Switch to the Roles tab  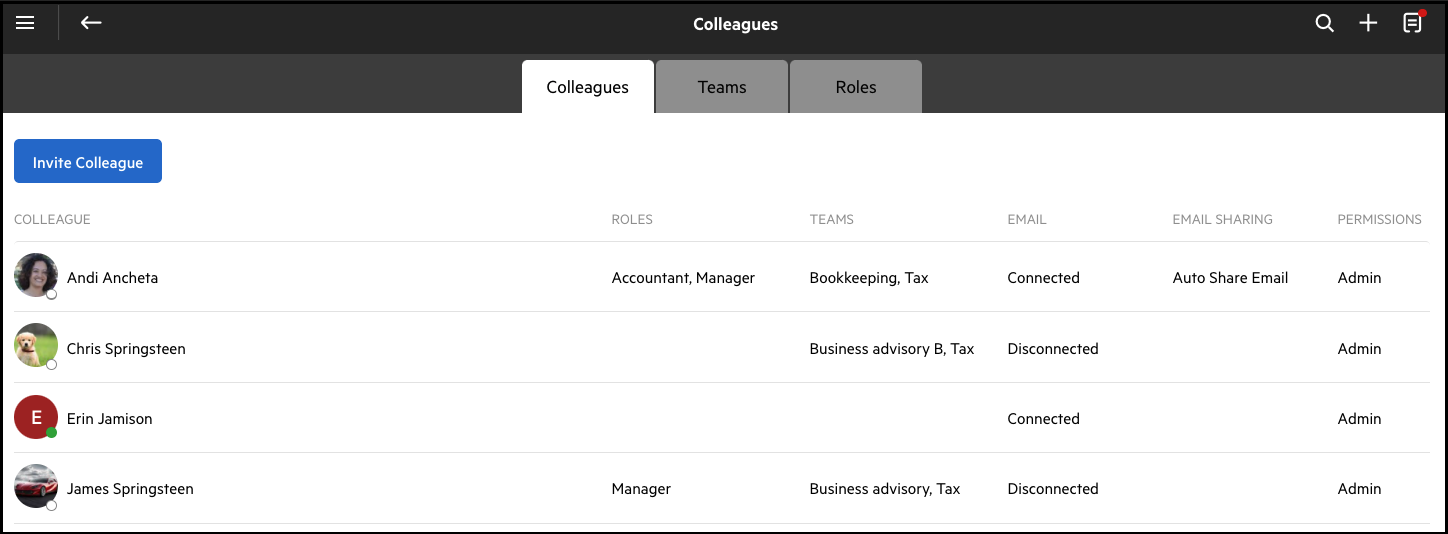click(856, 87)
